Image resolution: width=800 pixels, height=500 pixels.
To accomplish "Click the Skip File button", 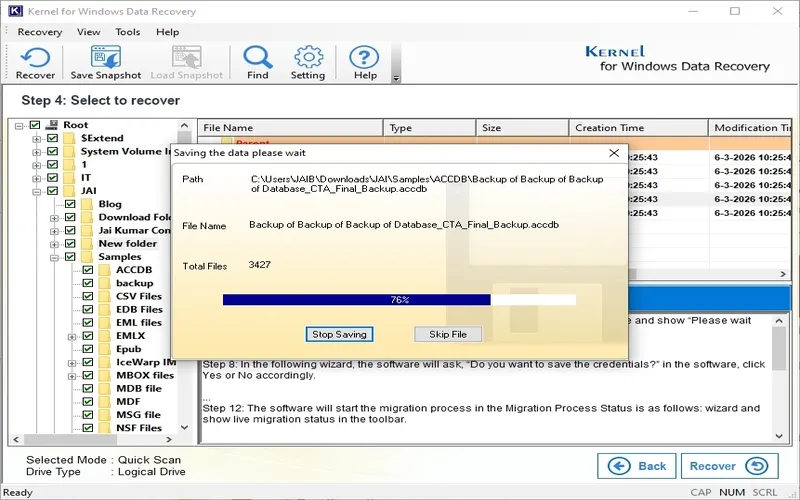I will (x=448, y=334).
